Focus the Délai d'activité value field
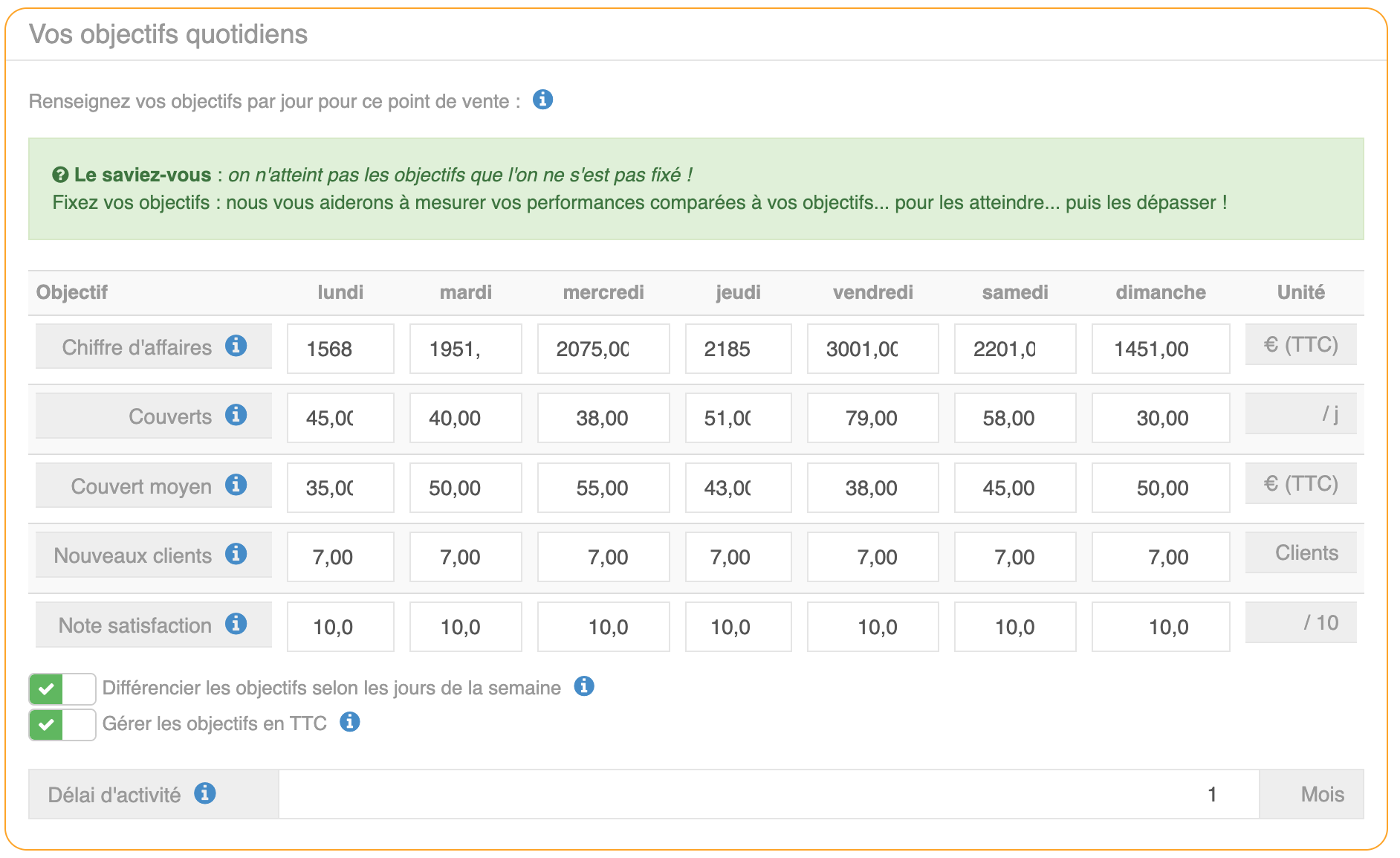The width and height of the screenshot is (1400, 858). (768, 795)
